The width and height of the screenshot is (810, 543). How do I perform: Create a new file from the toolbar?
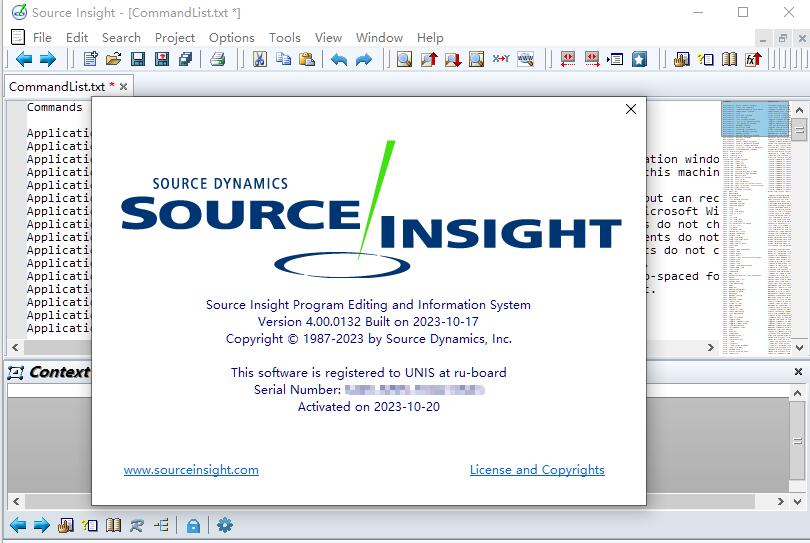(x=90, y=59)
